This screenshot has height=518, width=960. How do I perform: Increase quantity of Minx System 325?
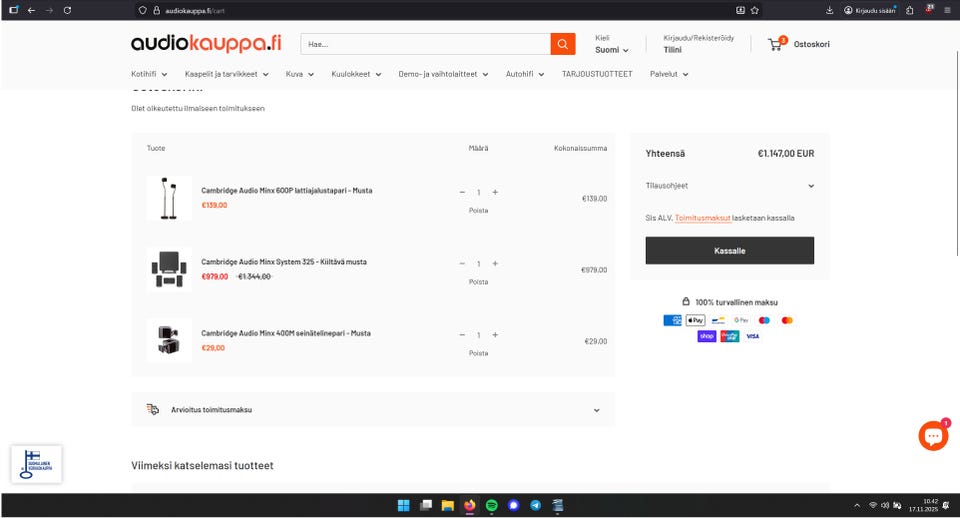click(x=495, y=264)
